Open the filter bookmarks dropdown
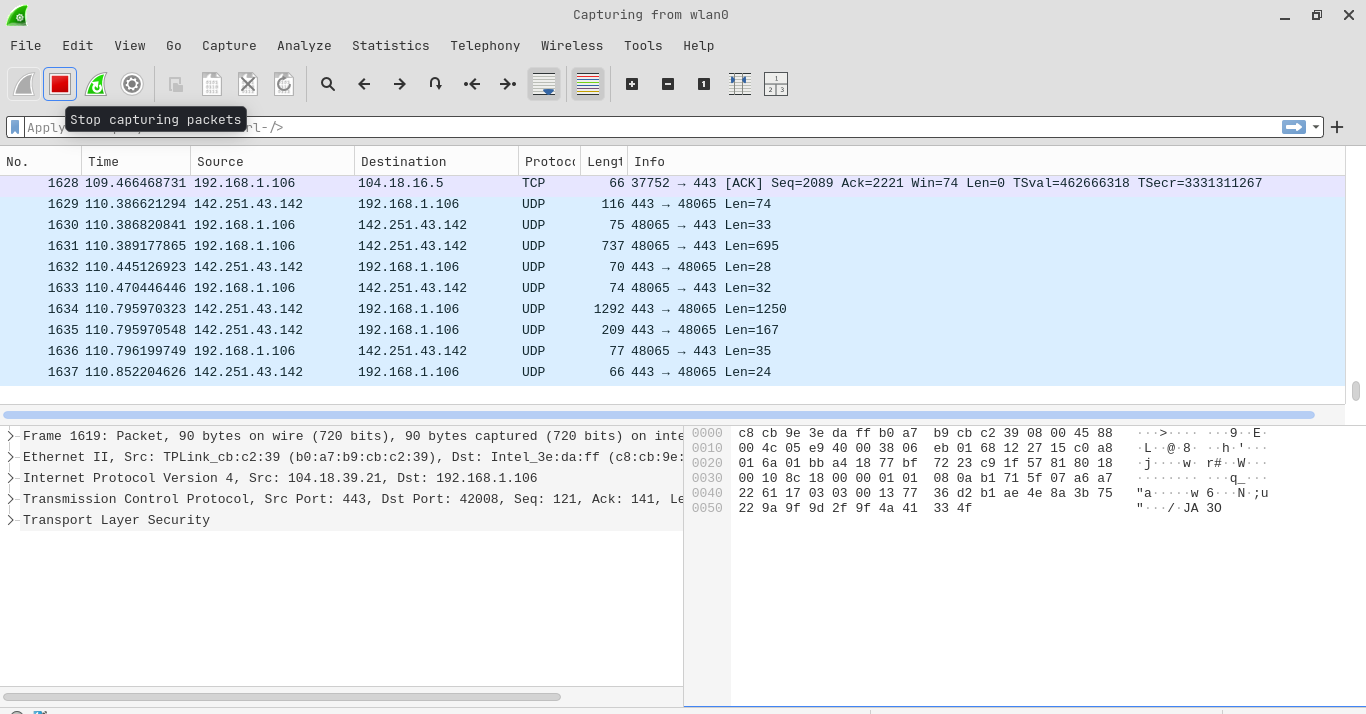 (x=13, y=127)
